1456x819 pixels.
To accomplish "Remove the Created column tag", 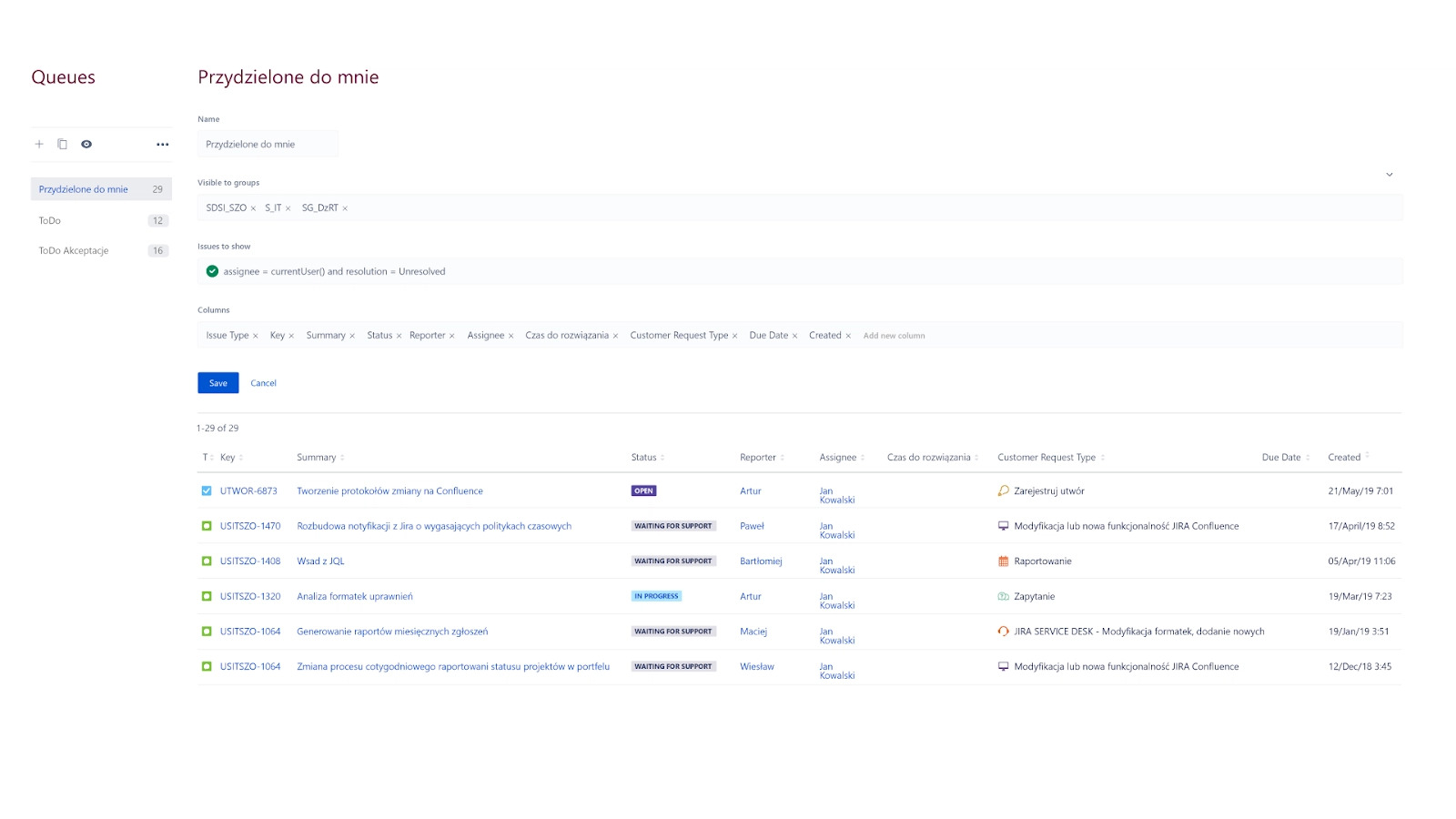I will (x=848, y=336).
